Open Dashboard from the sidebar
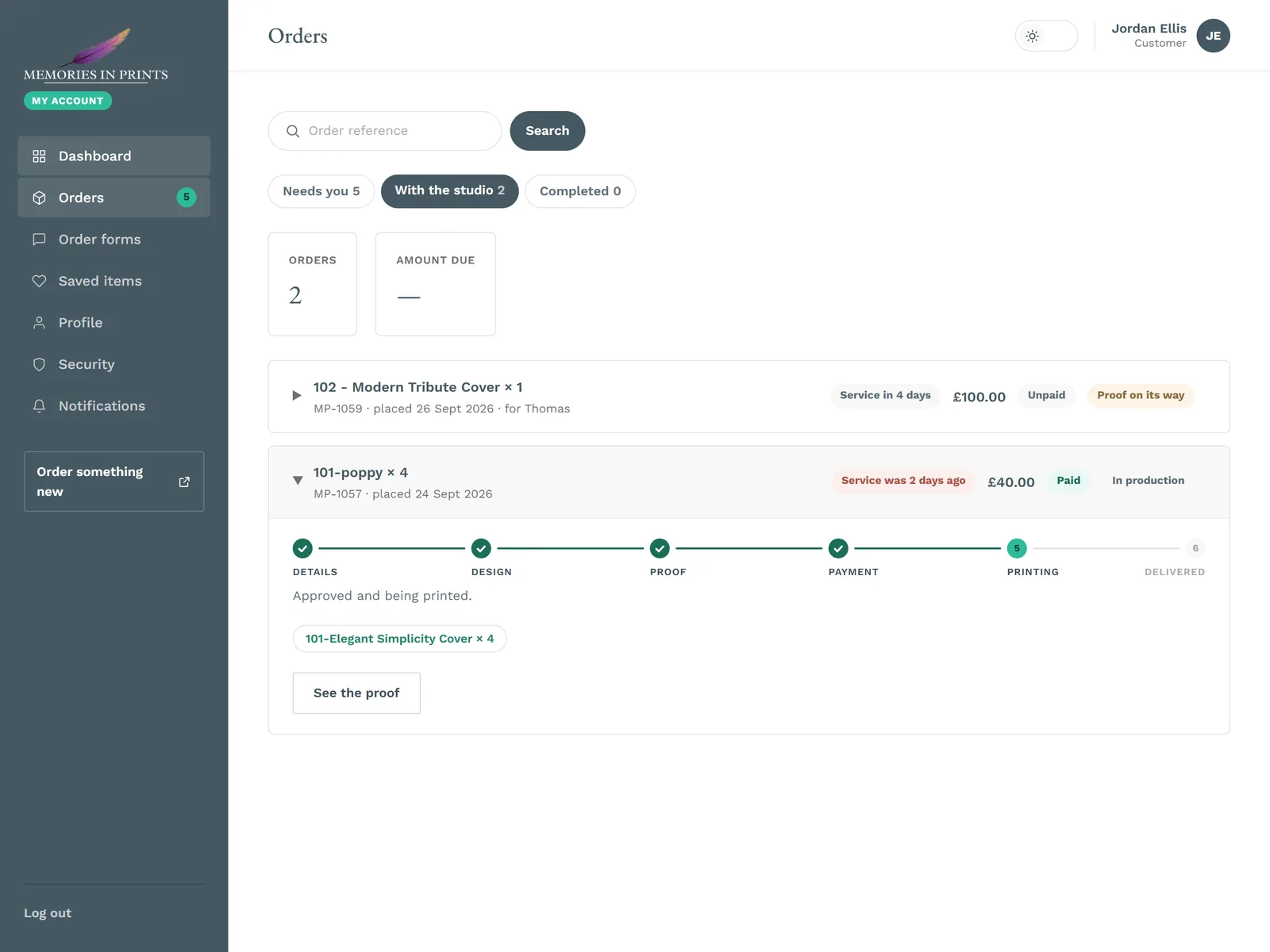 click(114, 156)
